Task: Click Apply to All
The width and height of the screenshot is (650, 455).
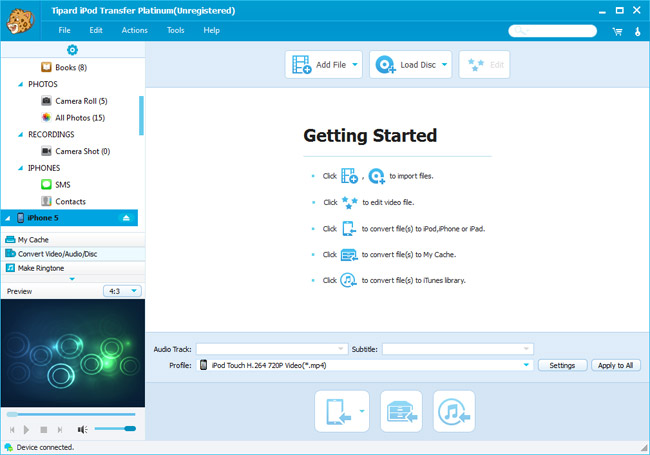Action: pyautogui.click(x=616, y=365)
